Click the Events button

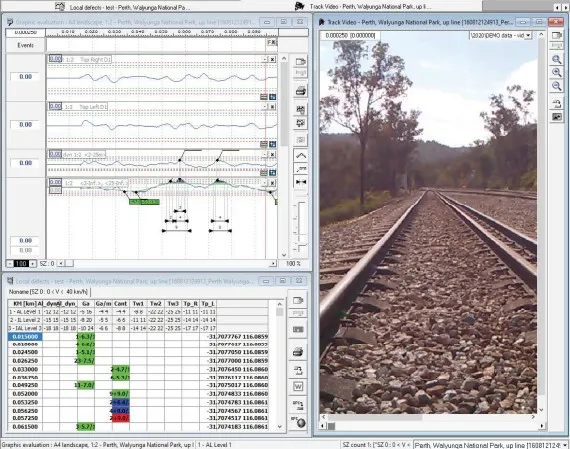coord(25,45)
